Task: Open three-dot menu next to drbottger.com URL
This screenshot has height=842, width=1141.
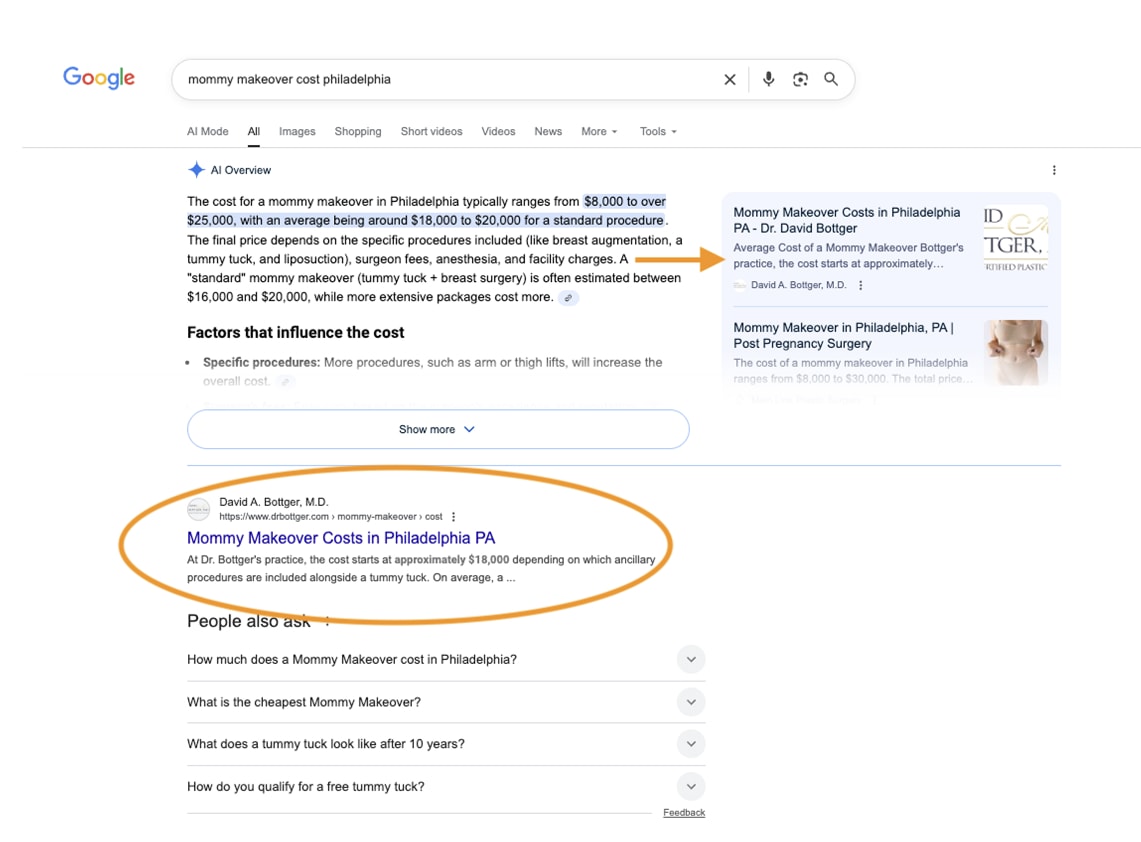Action: point(454,517)
